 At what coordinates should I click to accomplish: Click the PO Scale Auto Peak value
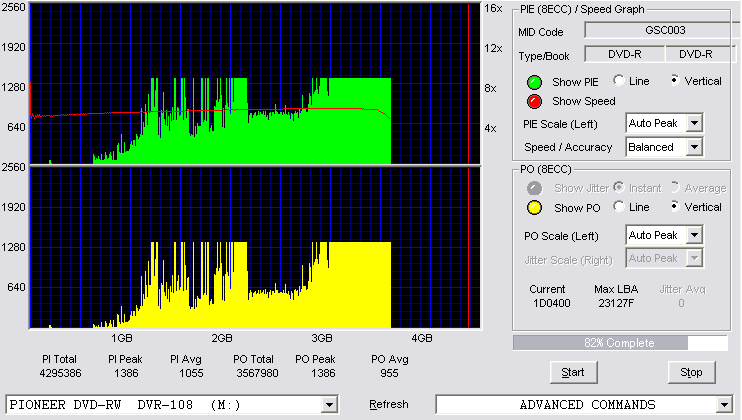point(653,235)
